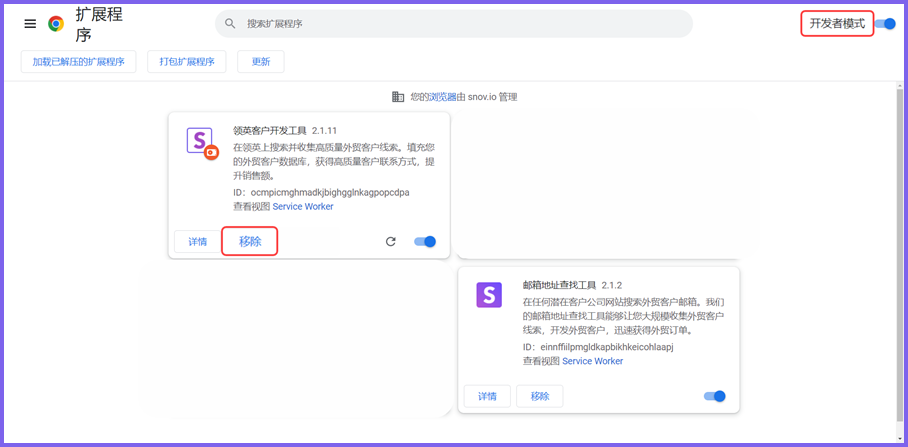
Task: Open 详情 for 邮箱地址查找工具
Action: pyautogui.click(x=487, y=396)
